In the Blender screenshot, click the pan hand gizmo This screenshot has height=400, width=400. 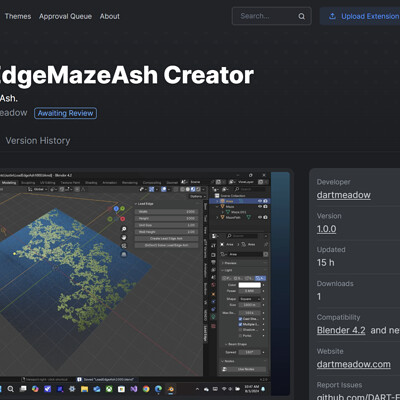click(x=124, y=237)
